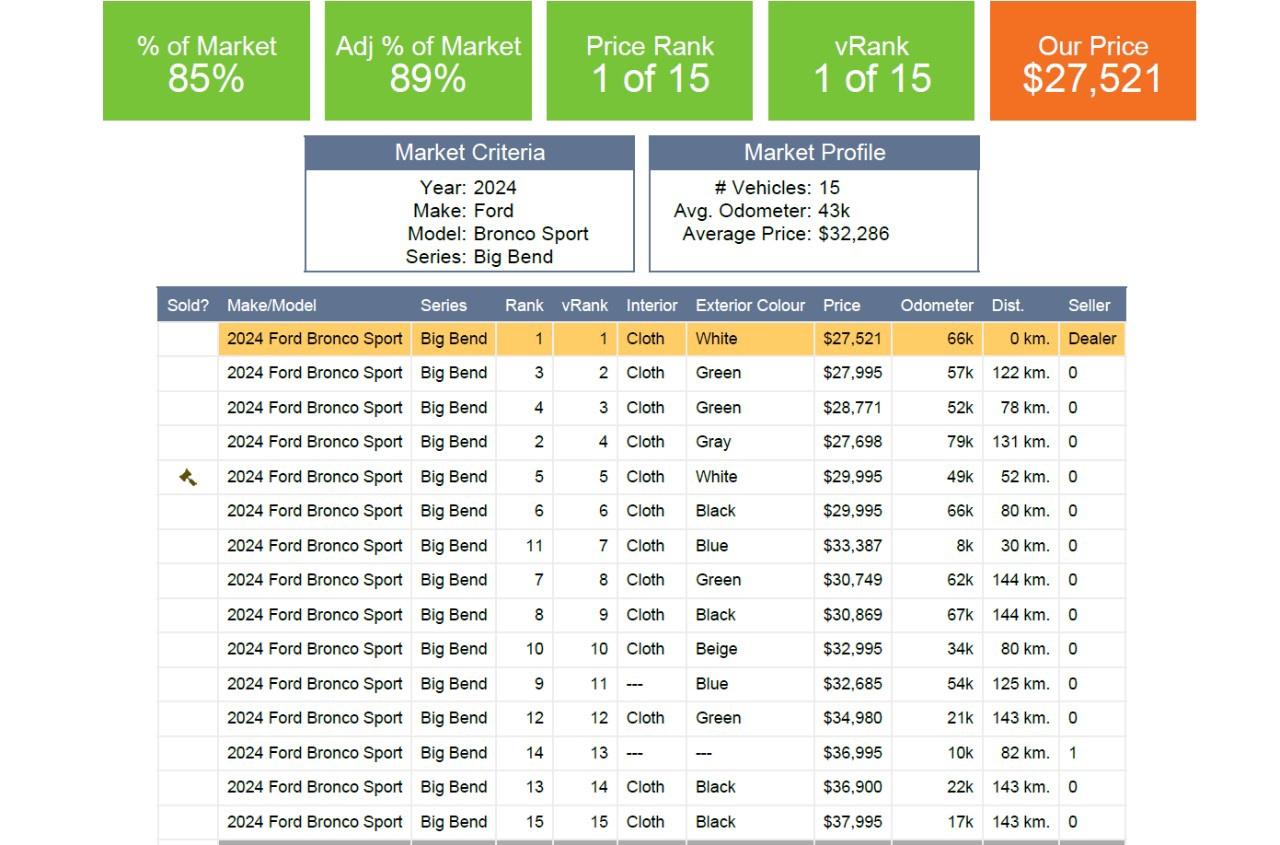This screenshot has height=845, width=1280.
Task: Open the Adj % of Market tile
Action: [428, 61]
